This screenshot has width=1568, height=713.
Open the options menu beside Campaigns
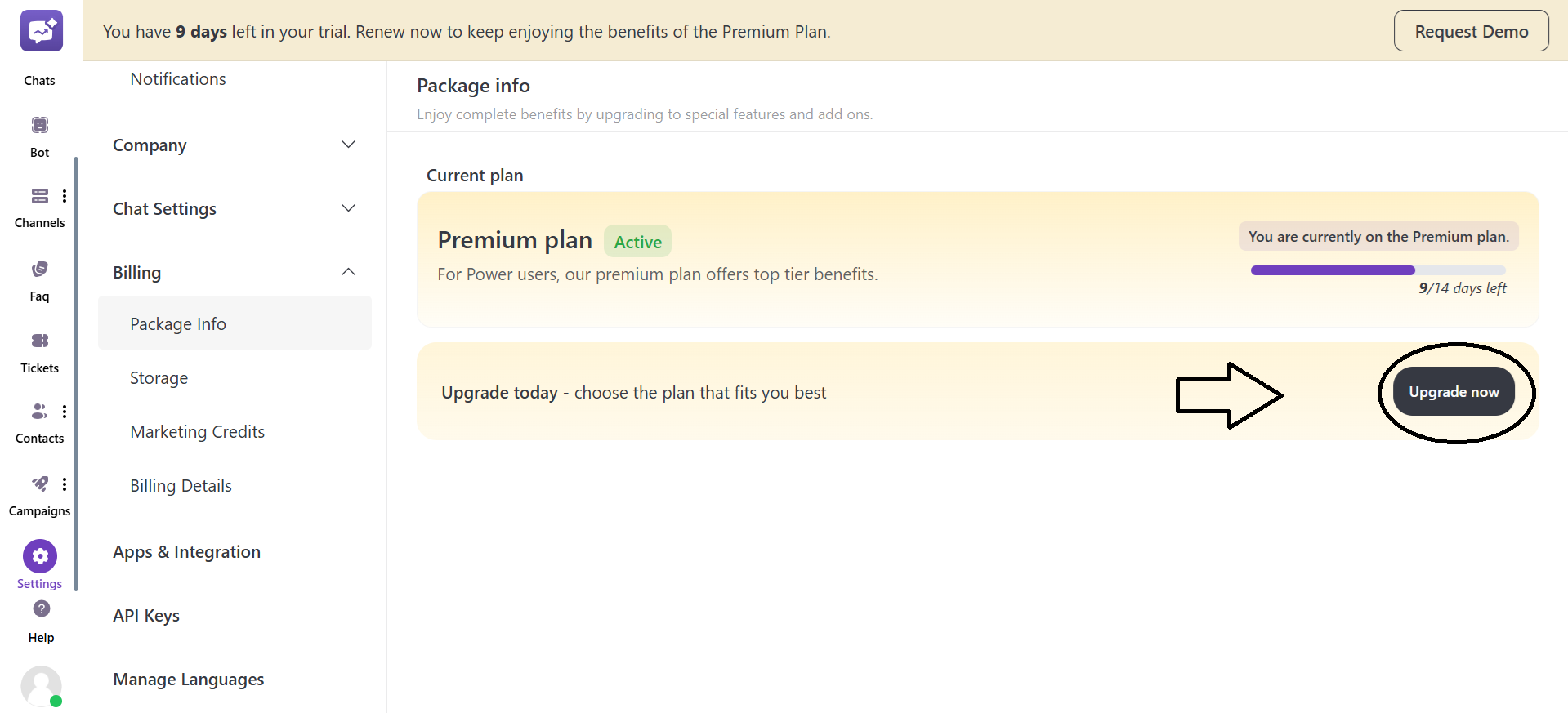[65, 484]
